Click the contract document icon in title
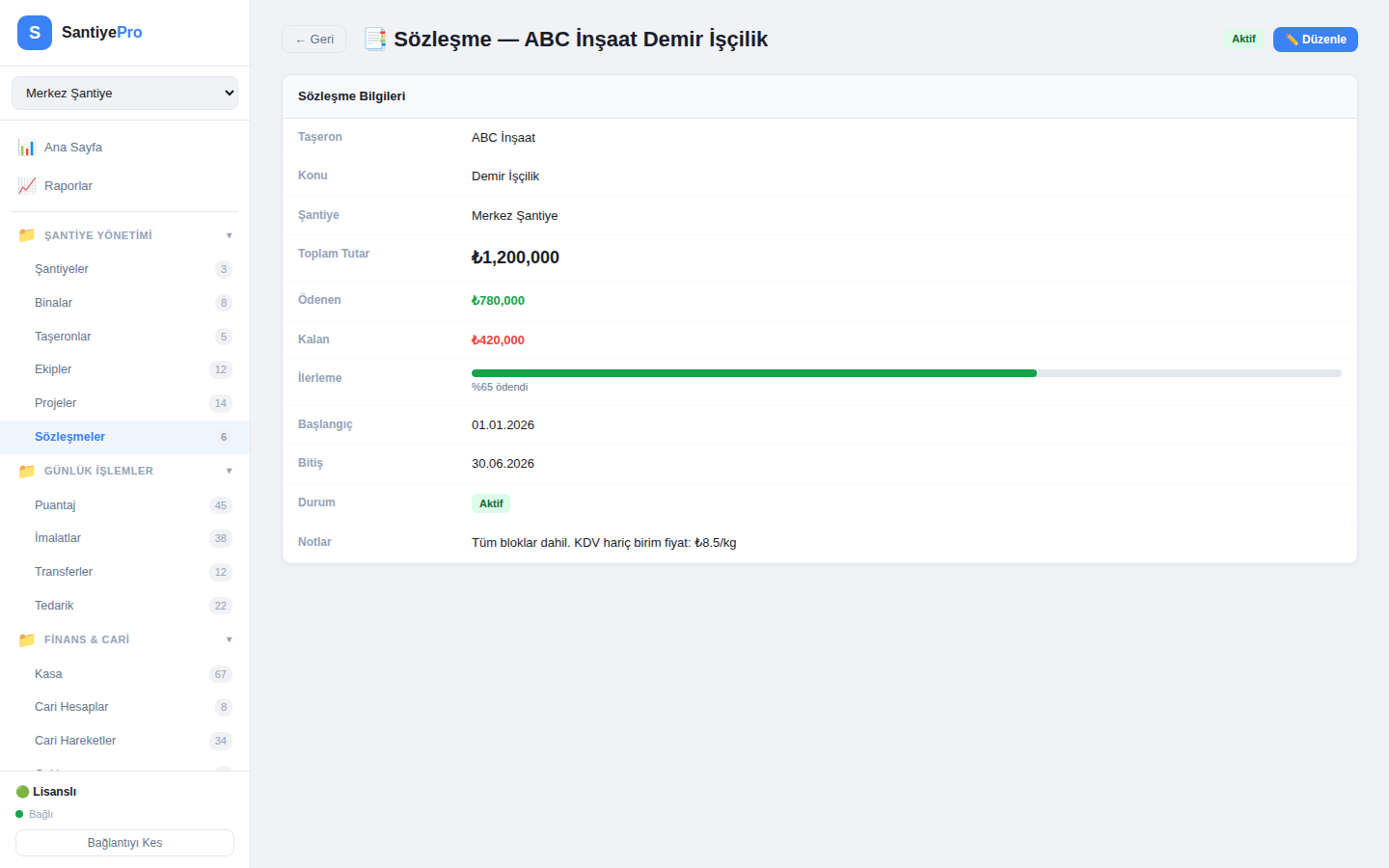 coord(374,40)
